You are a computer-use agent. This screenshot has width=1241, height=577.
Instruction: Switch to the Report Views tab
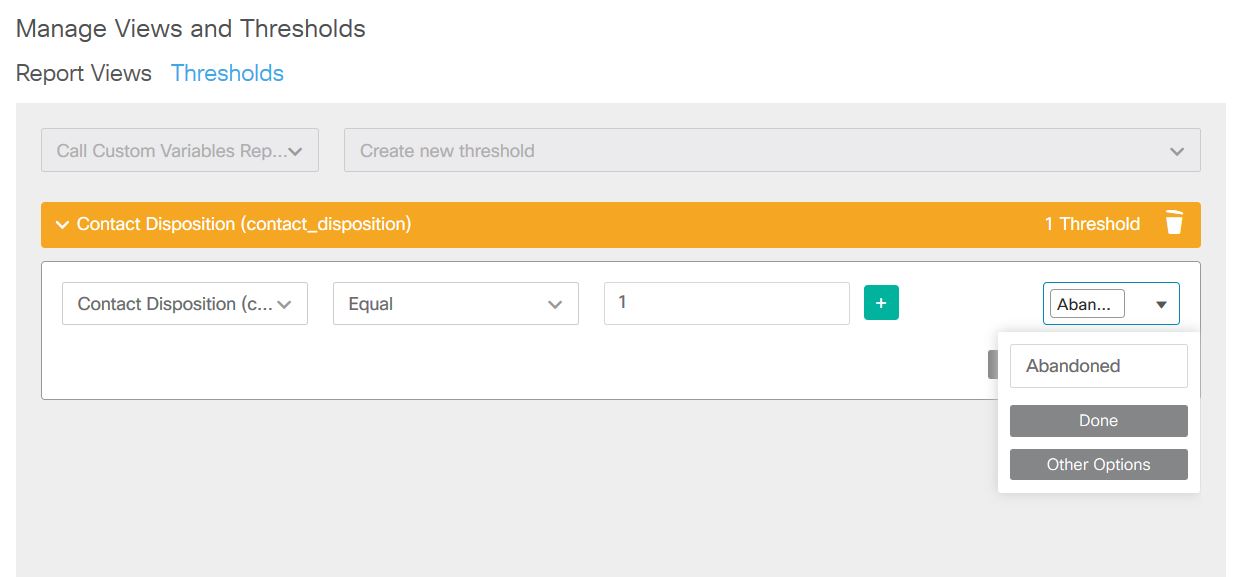(x=83, y=73)
